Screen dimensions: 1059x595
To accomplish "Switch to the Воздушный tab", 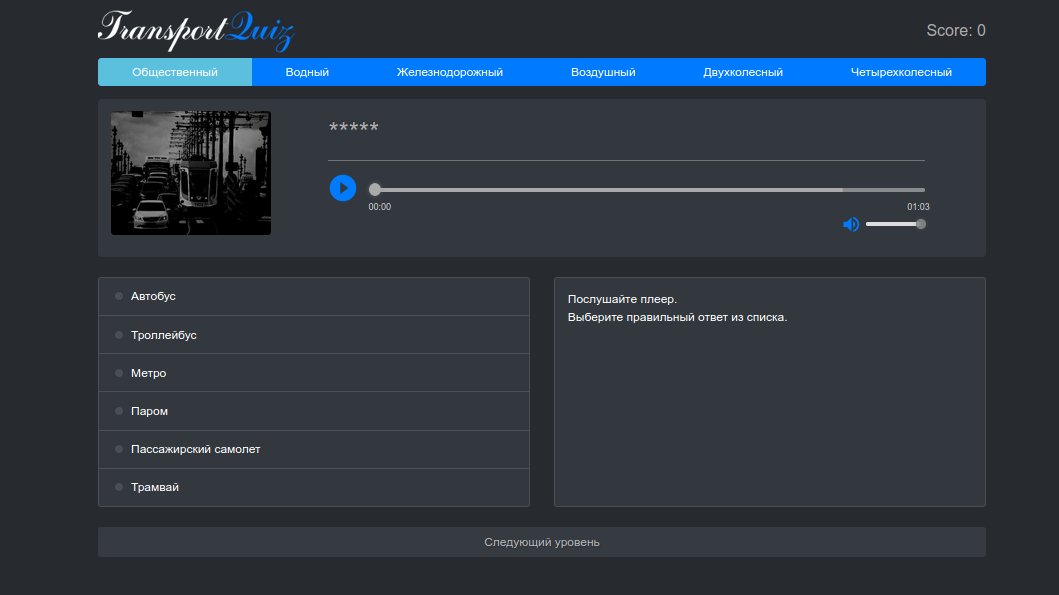I will point(602,71).
